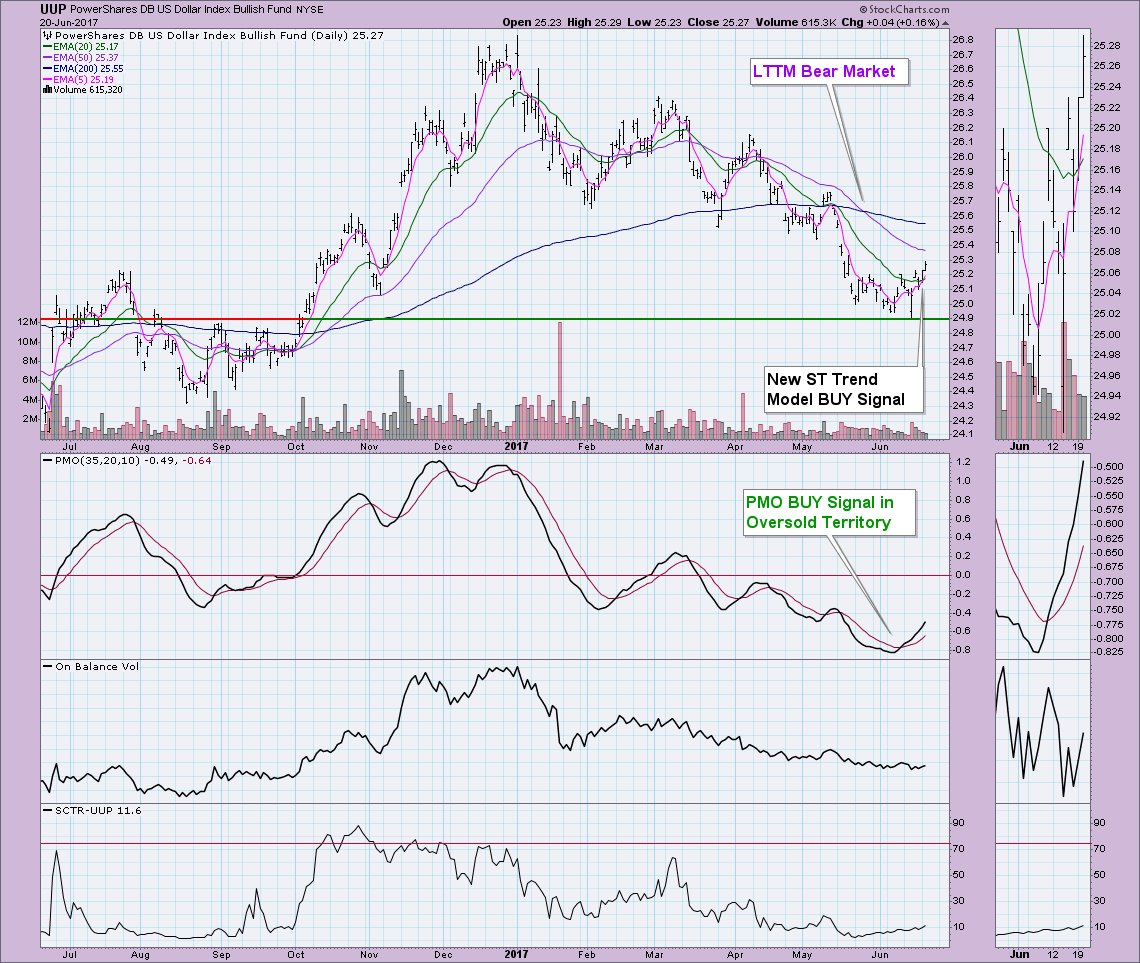Click the PMO BUY Signal in Oversold Territory note
Viewport: 1140px width, 963px height.
[818, 511]
